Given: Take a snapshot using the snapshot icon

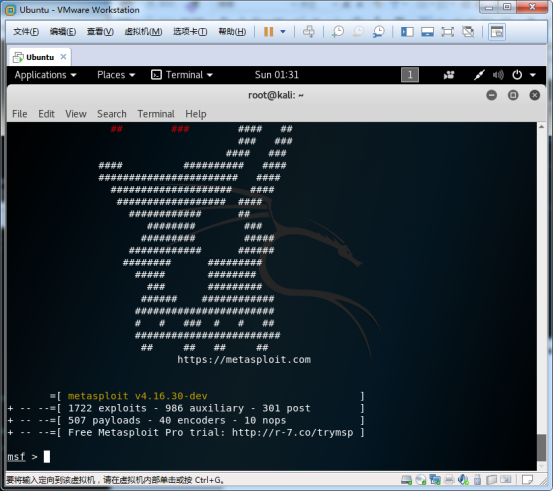Looking at the screenshot, I should coord(338,32).
